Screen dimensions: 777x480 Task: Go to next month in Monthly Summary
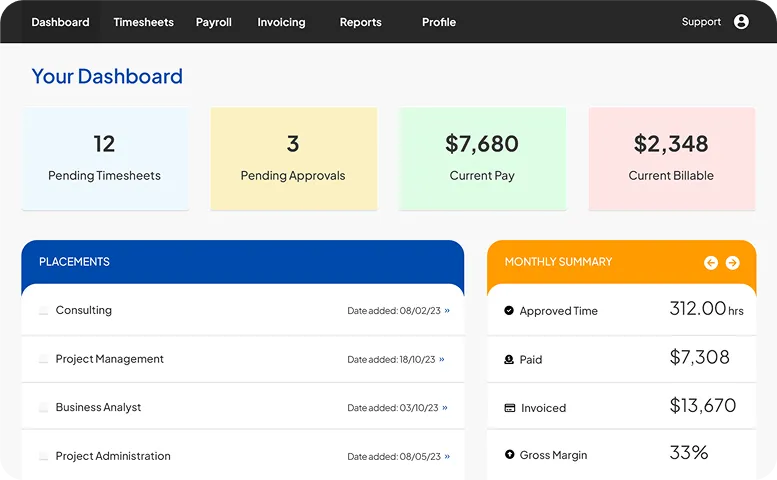point(732,263)
